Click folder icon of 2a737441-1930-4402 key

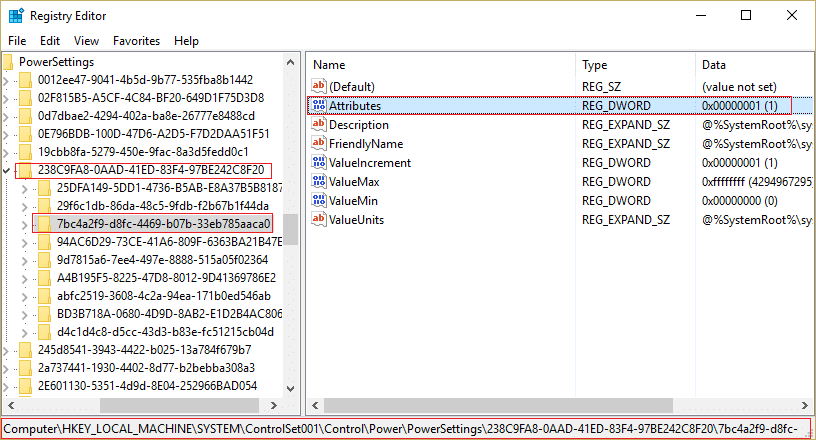pos(25,368)
